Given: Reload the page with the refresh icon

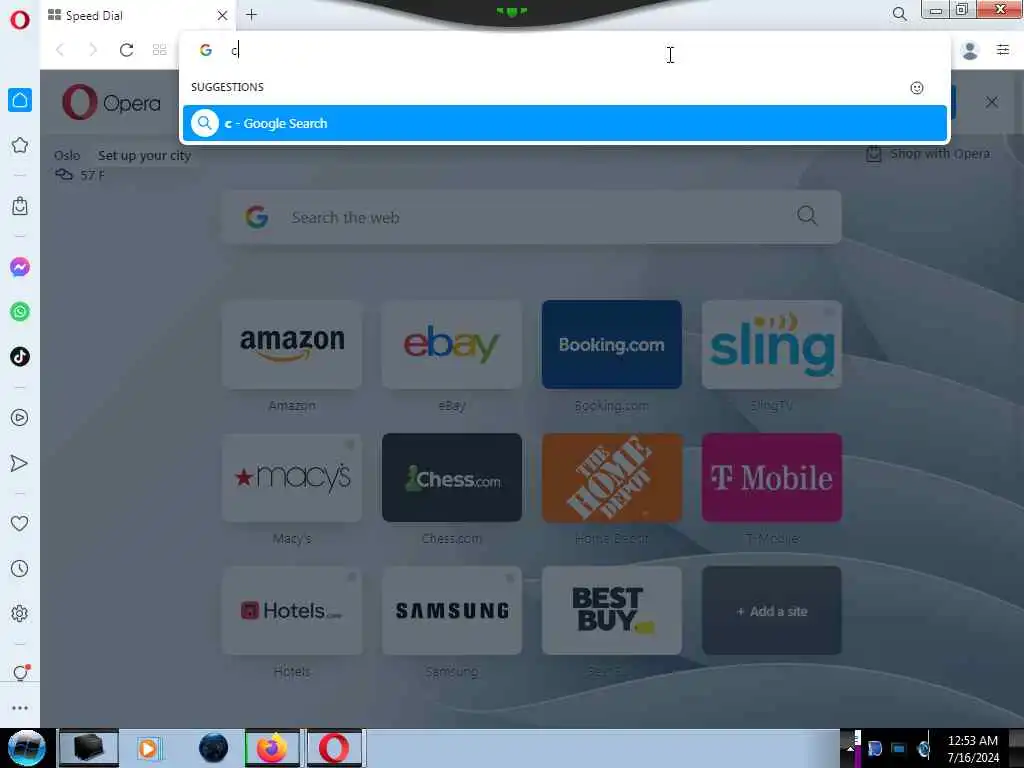Looking at the screenshot, I should coord(126,50).
